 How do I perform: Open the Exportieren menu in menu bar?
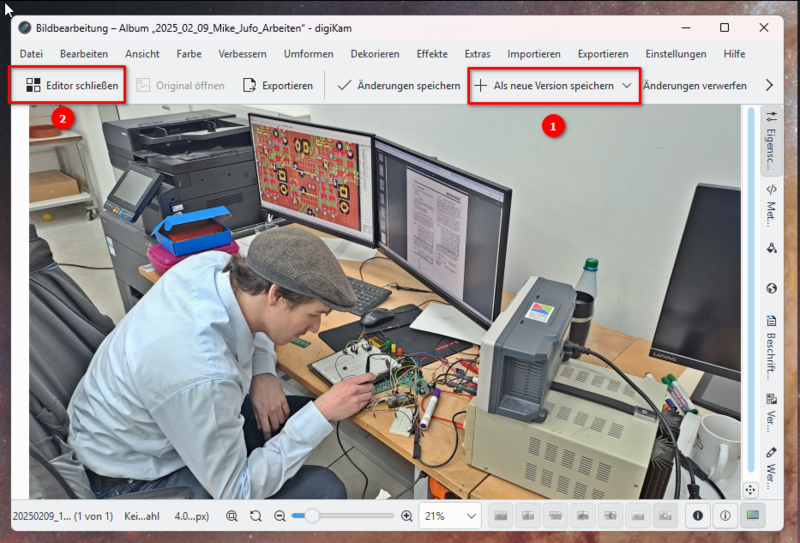click(x=603, y=54)
